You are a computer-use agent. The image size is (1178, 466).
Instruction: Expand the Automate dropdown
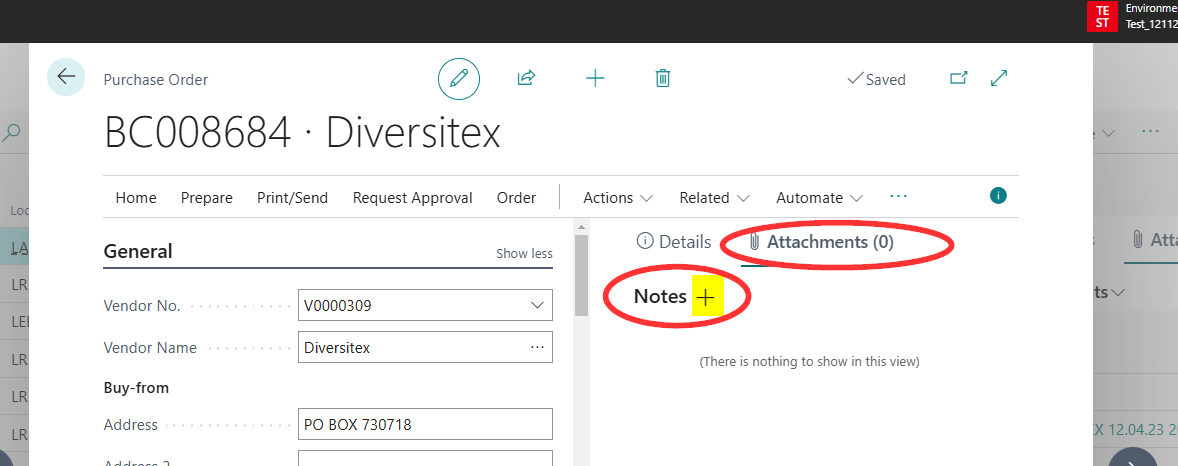point(820,198)
